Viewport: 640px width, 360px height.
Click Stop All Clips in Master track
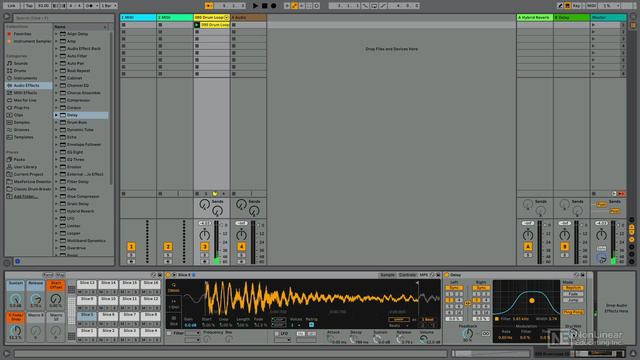coord(593,194)
